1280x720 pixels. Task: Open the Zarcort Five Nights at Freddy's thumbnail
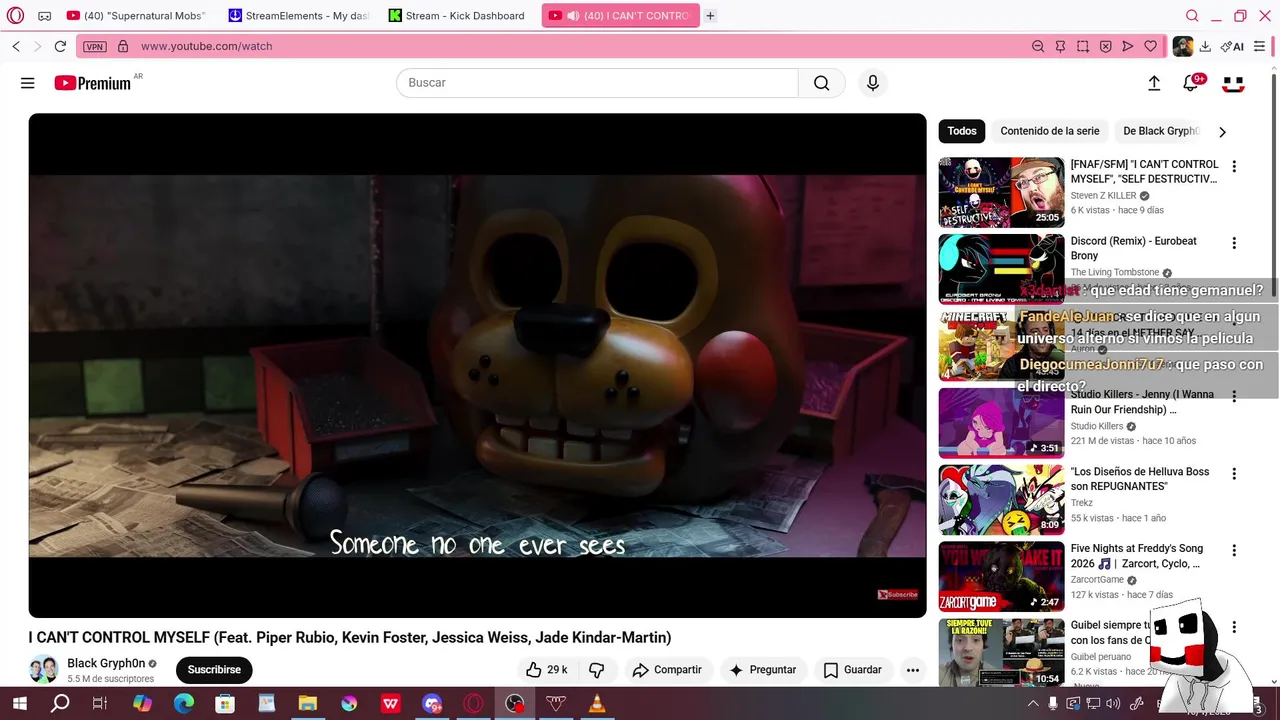click(1001, 577)
